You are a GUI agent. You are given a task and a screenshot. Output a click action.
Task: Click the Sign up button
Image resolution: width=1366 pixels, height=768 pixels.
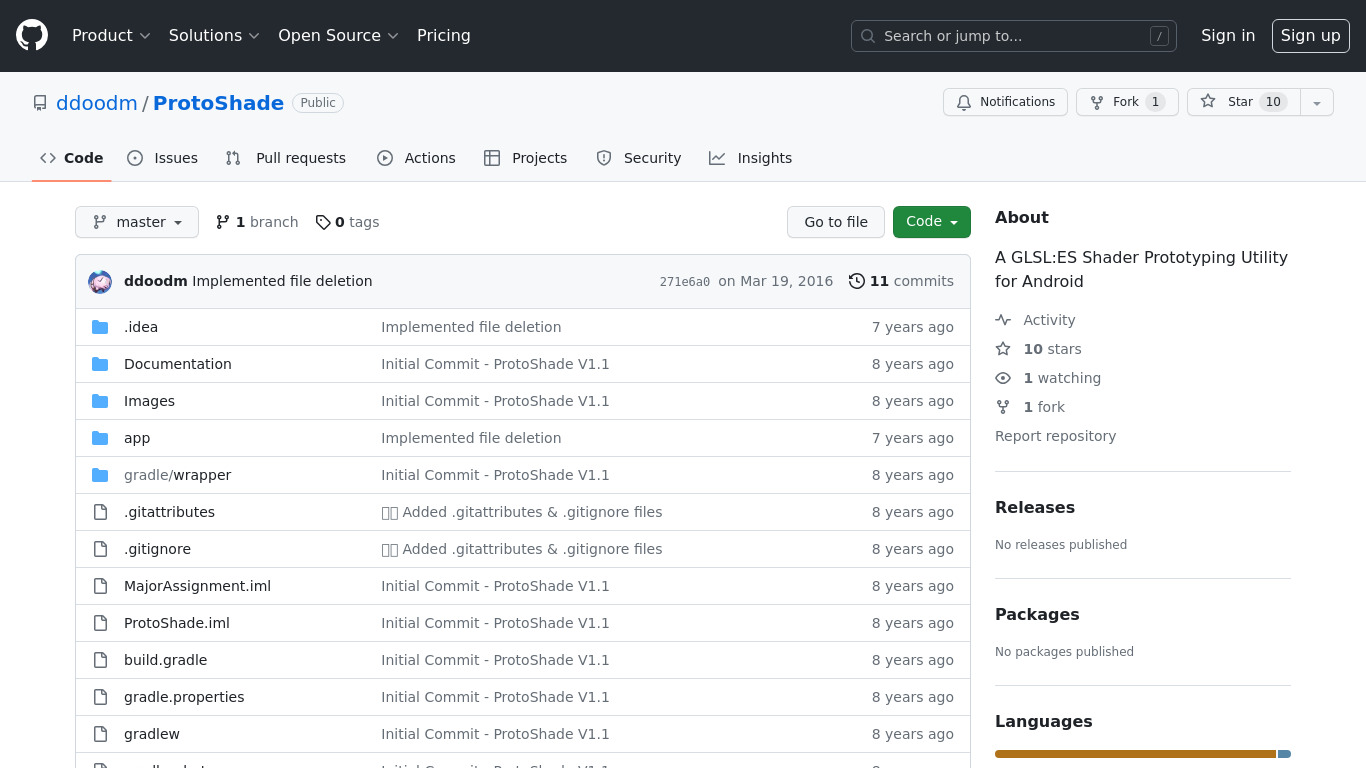[x=1310, y=36]
